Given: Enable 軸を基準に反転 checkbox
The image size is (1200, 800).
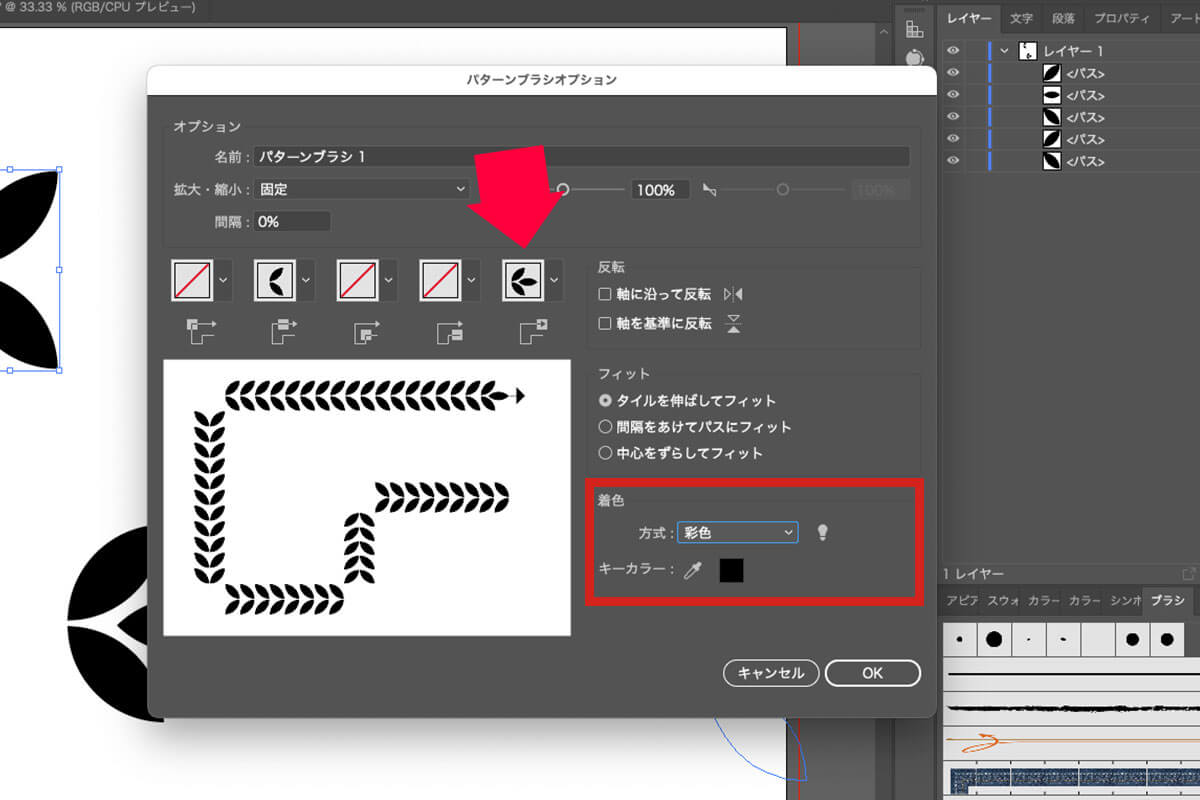Looking at the screenshot, I should point(604,324).
